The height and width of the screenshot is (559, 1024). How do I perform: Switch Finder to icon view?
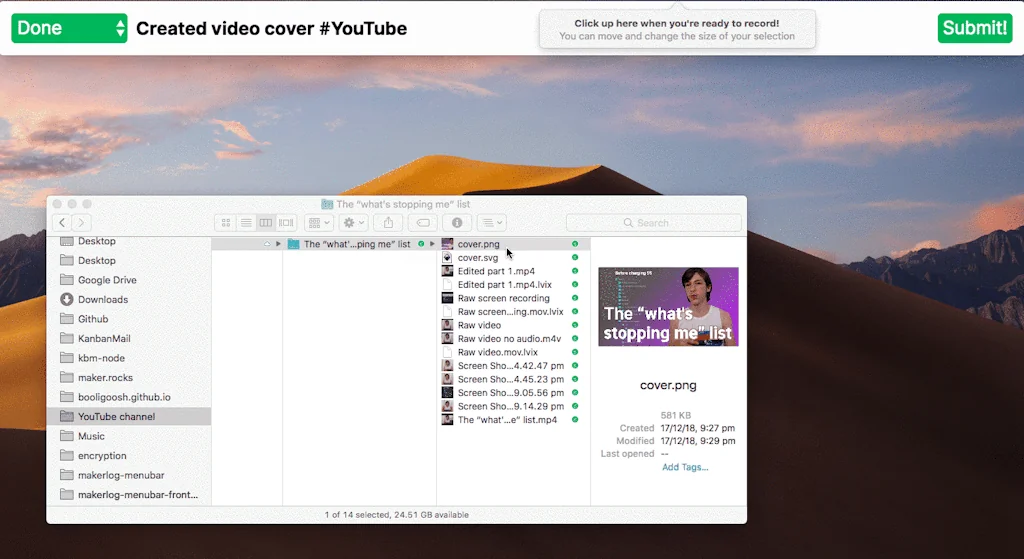(x=226, y=223)
